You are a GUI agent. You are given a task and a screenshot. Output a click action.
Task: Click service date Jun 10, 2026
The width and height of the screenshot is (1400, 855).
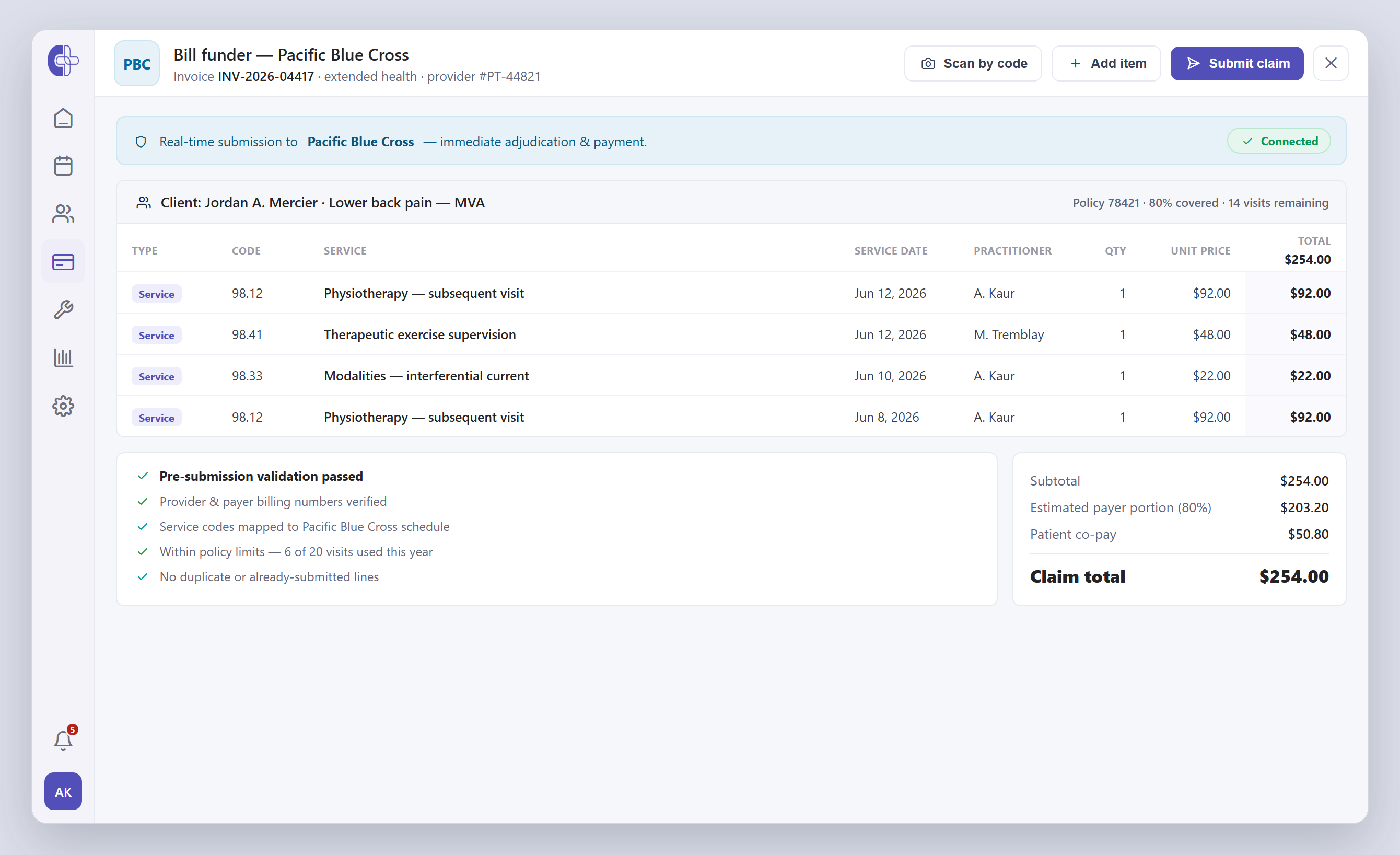(x=890, y=376)
